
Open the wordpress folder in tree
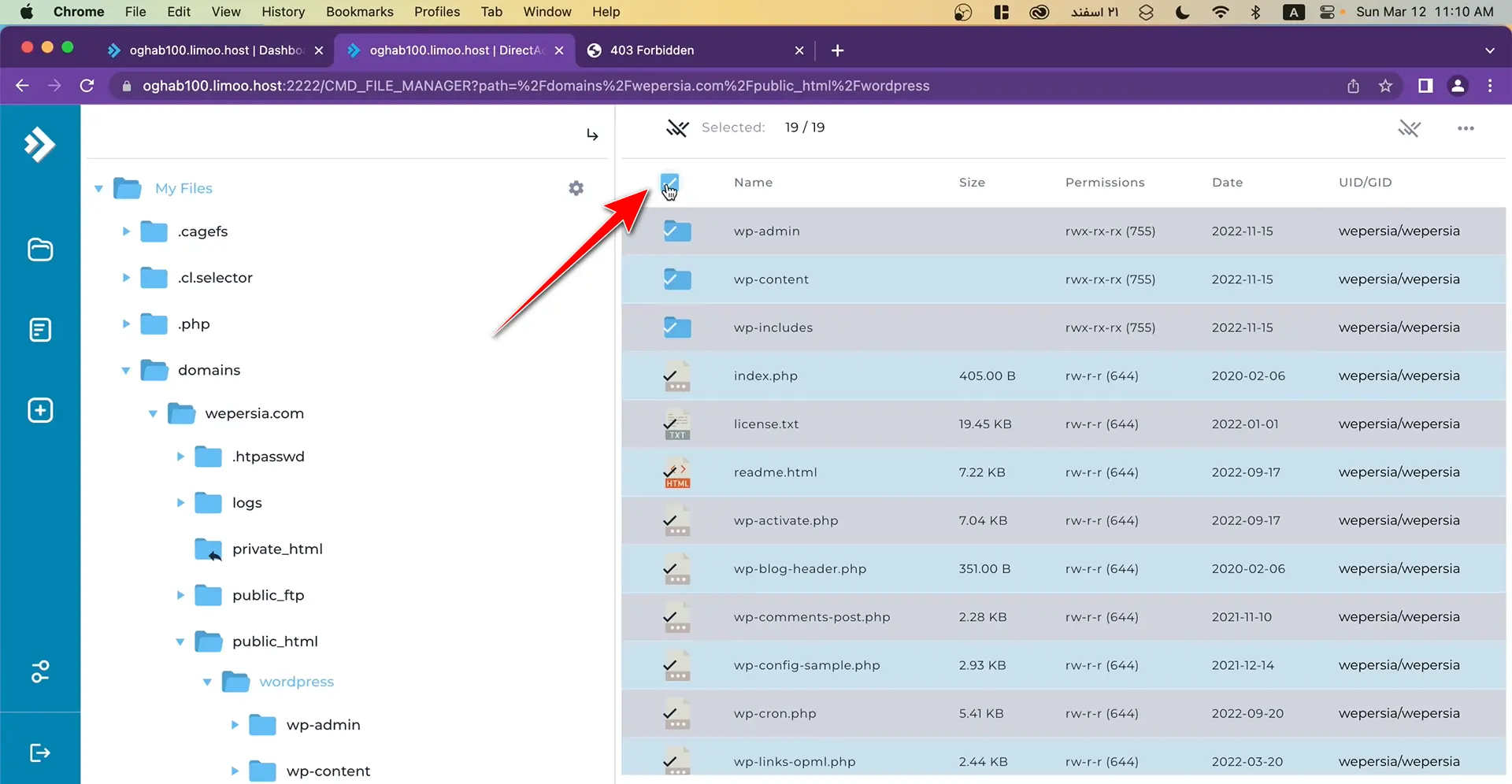(296, 682)
